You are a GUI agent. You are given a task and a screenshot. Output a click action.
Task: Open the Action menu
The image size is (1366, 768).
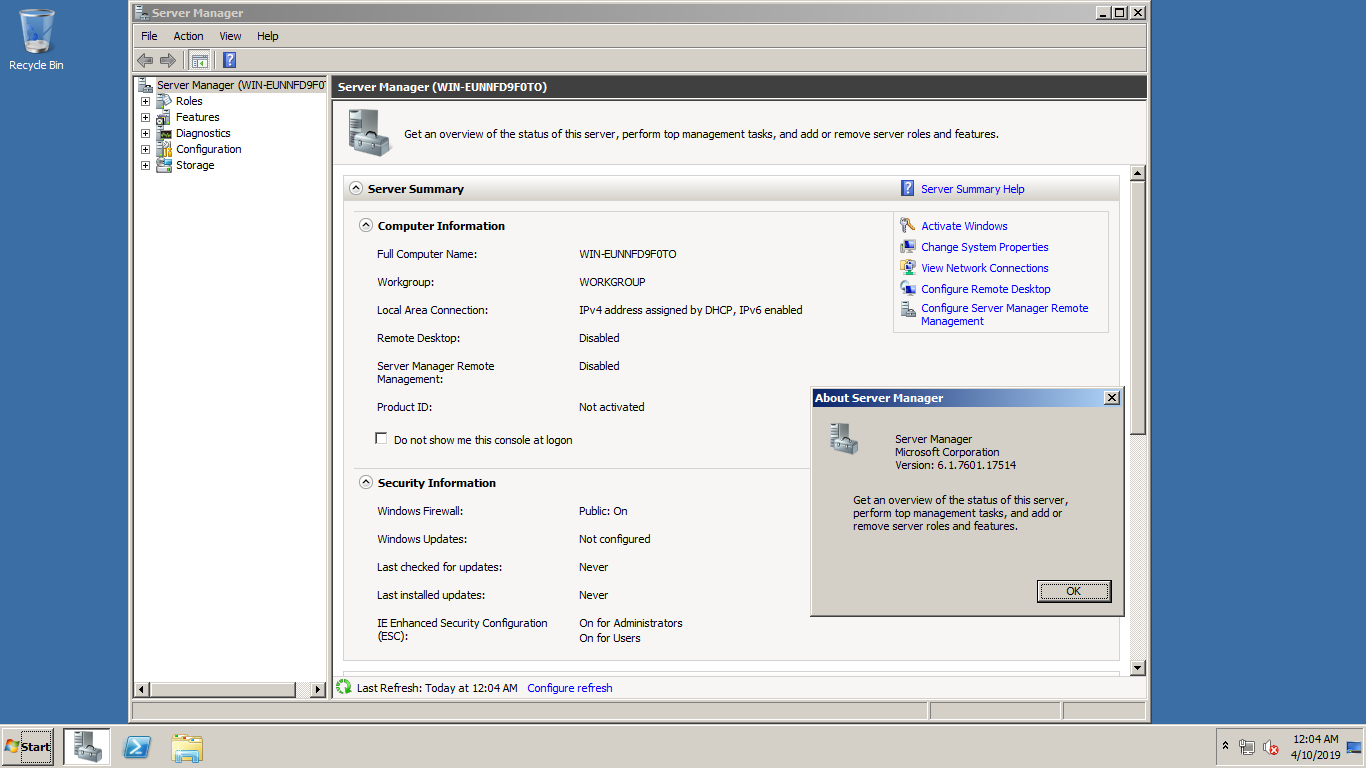pos(188,36)
